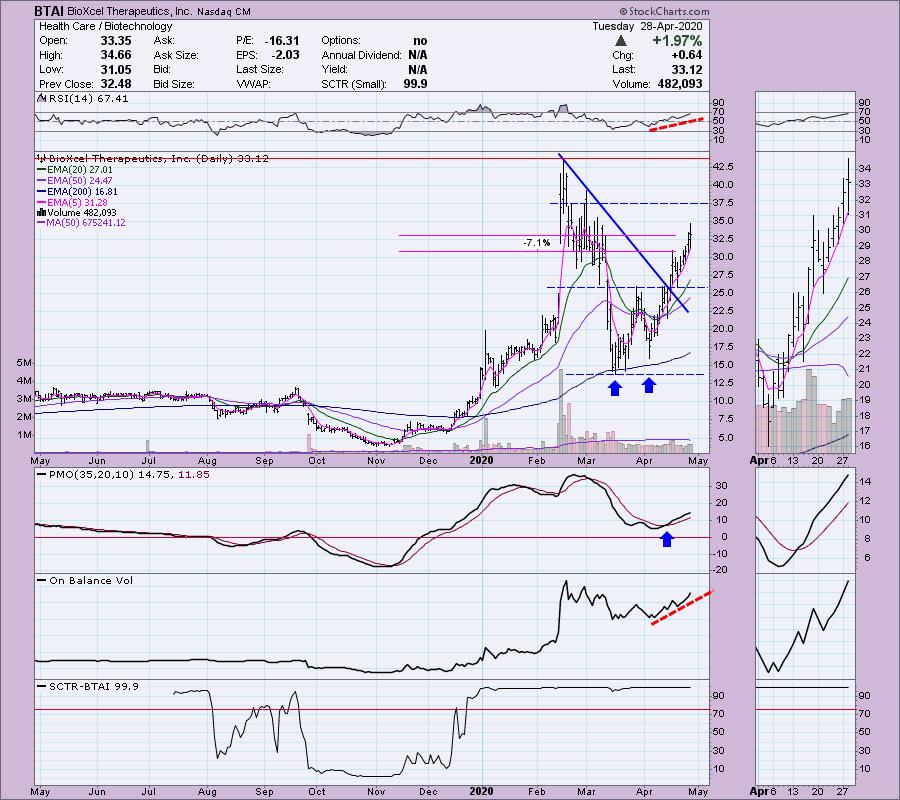The height and width of the screenshot is (800, 900).
Task: Click the Options value 'no'
Action: (x=420, y=41)
